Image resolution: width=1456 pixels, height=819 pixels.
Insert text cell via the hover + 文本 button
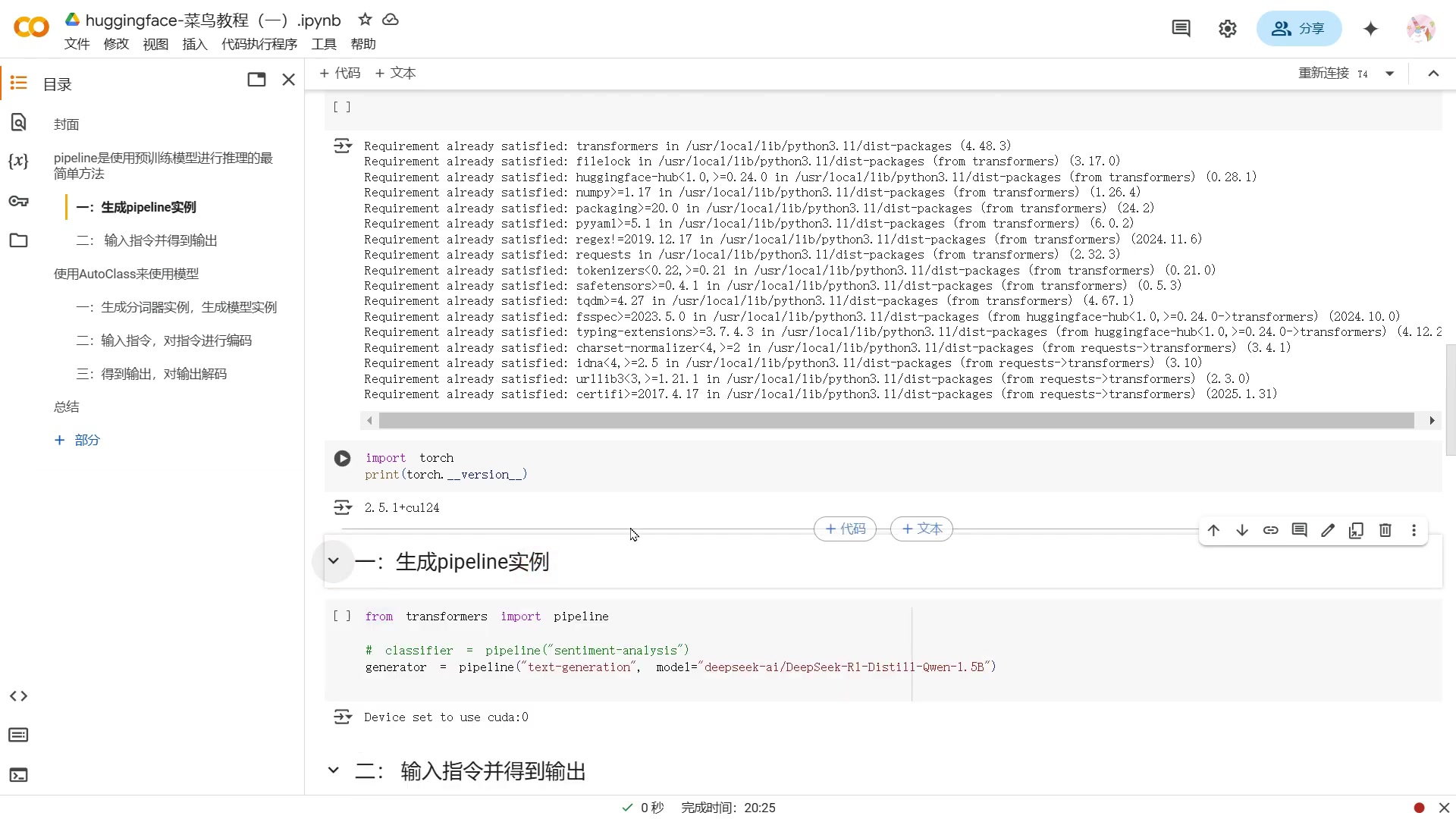click(x=921, y=529)
